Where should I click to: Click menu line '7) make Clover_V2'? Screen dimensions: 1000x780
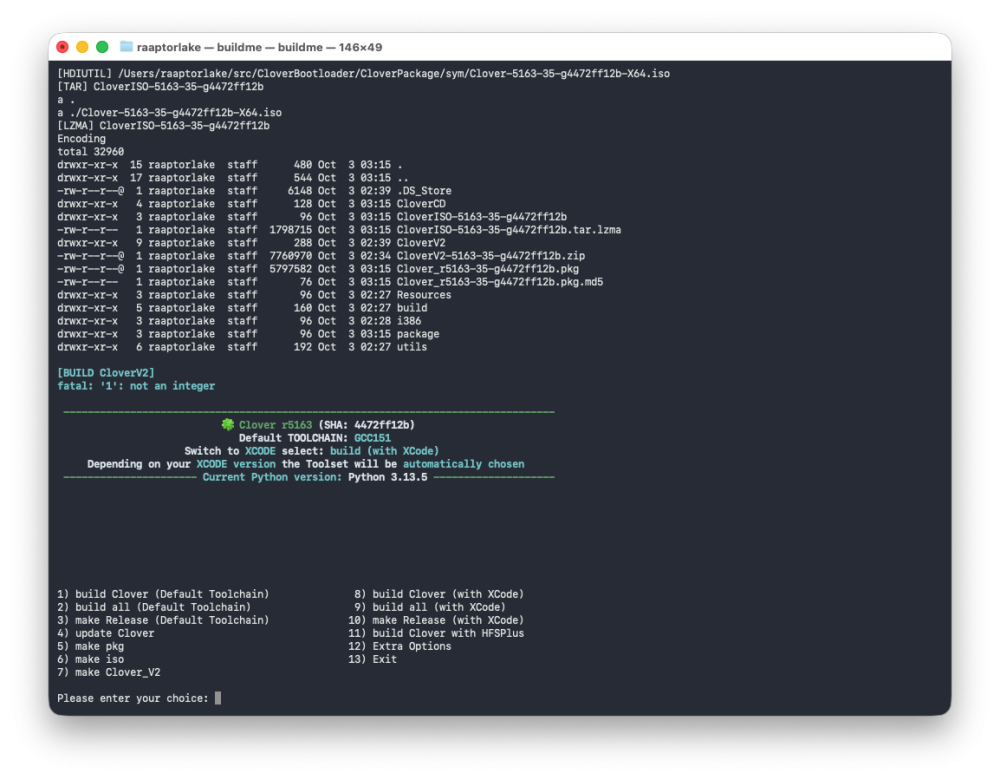[x=109, y=672]
